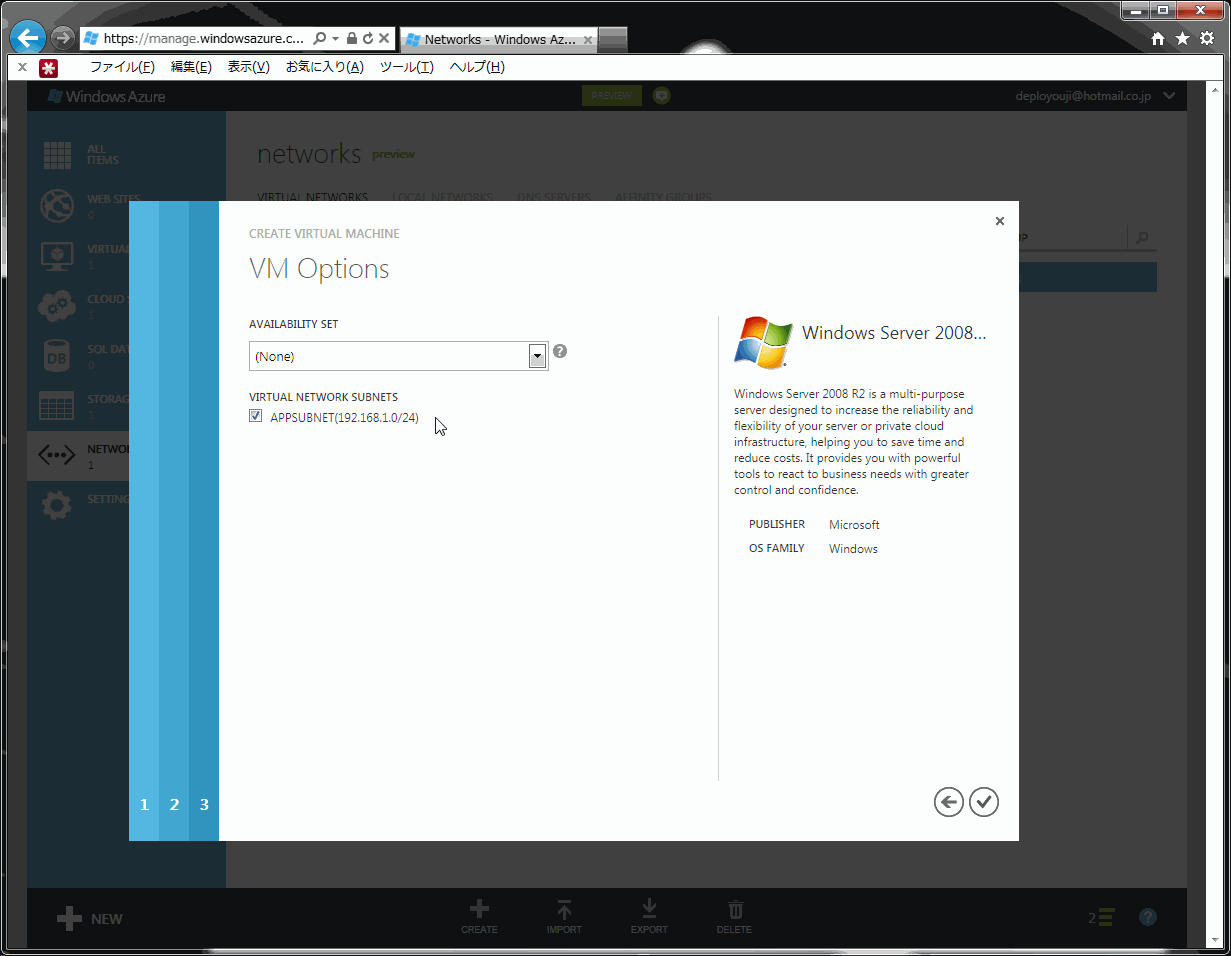
Task: Stop loading with the address bar X icon
Action: (x=384, y=38)
